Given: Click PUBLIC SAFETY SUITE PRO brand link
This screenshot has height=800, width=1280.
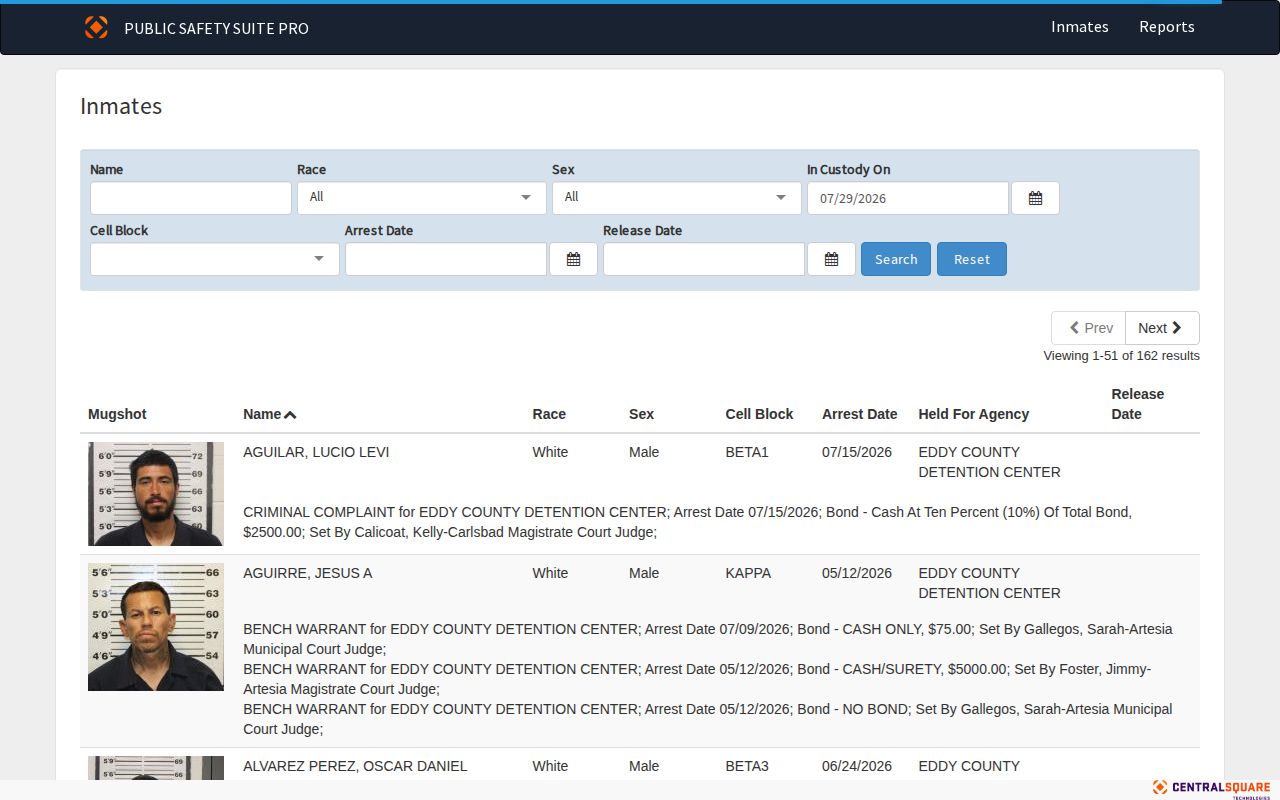Looking at the screenshot, I should pyautogui.click(x=216, y=28).
